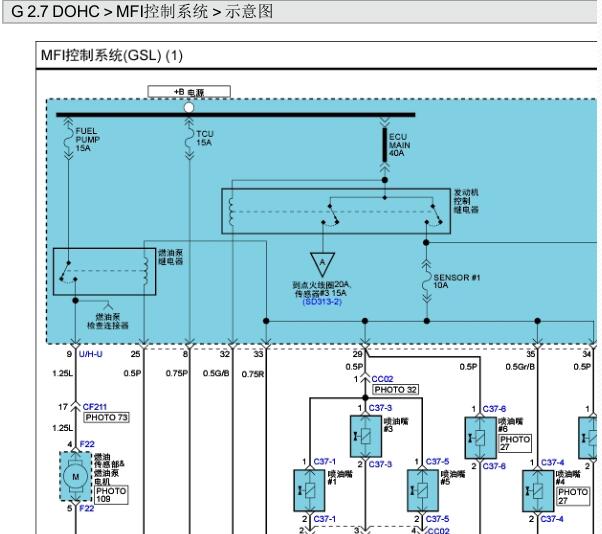Open PHOTO 27 beside injector #4

pyautogui.click(x=573, y=496)
